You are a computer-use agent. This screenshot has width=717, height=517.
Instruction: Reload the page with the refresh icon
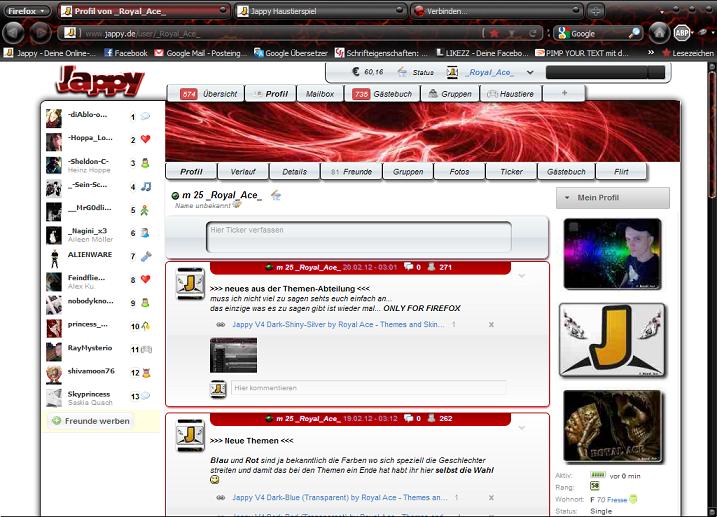(x=533, y=33)
